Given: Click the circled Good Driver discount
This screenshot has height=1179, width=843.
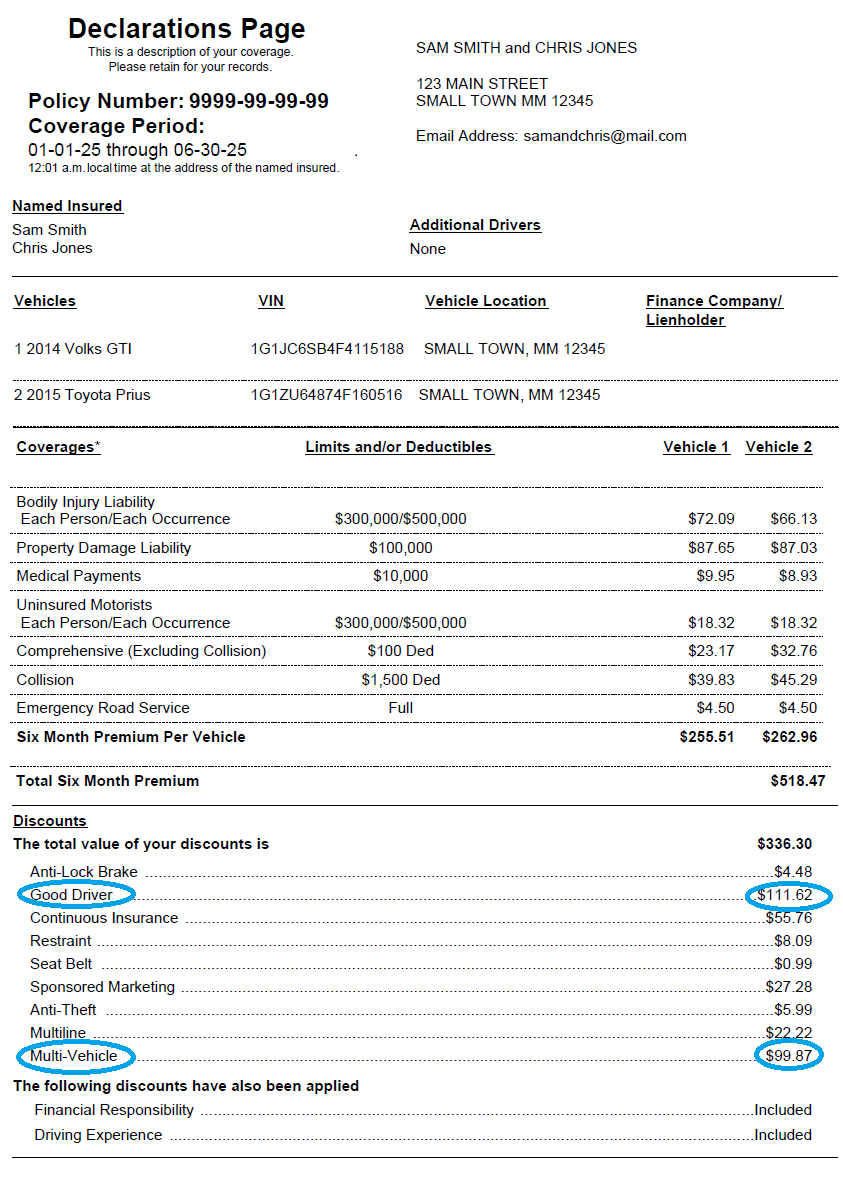Looking at the screenshot, I should (x=71, y=895).
